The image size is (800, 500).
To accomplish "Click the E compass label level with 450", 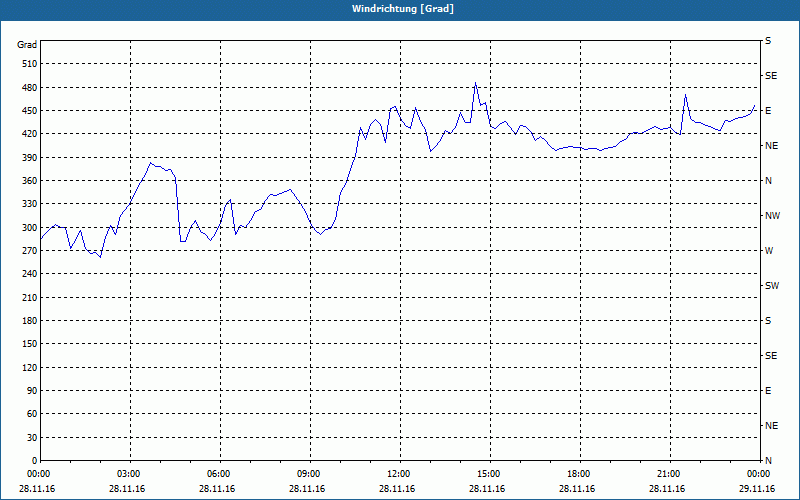I will [x=768, y=111].
